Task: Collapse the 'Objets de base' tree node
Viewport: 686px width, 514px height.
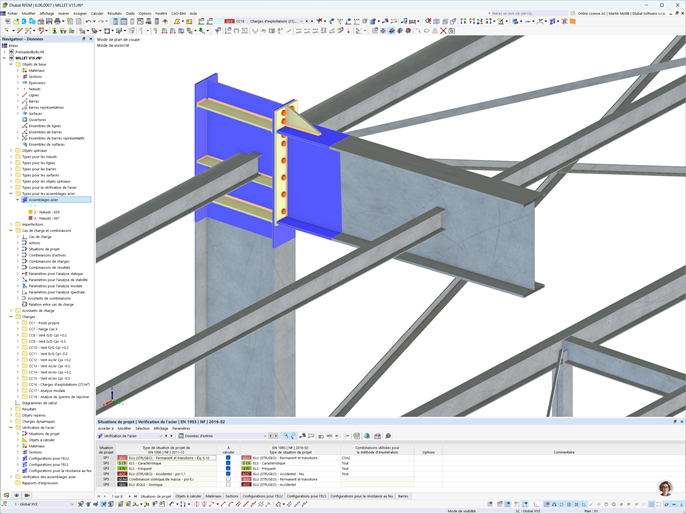Action: (11, 64)
